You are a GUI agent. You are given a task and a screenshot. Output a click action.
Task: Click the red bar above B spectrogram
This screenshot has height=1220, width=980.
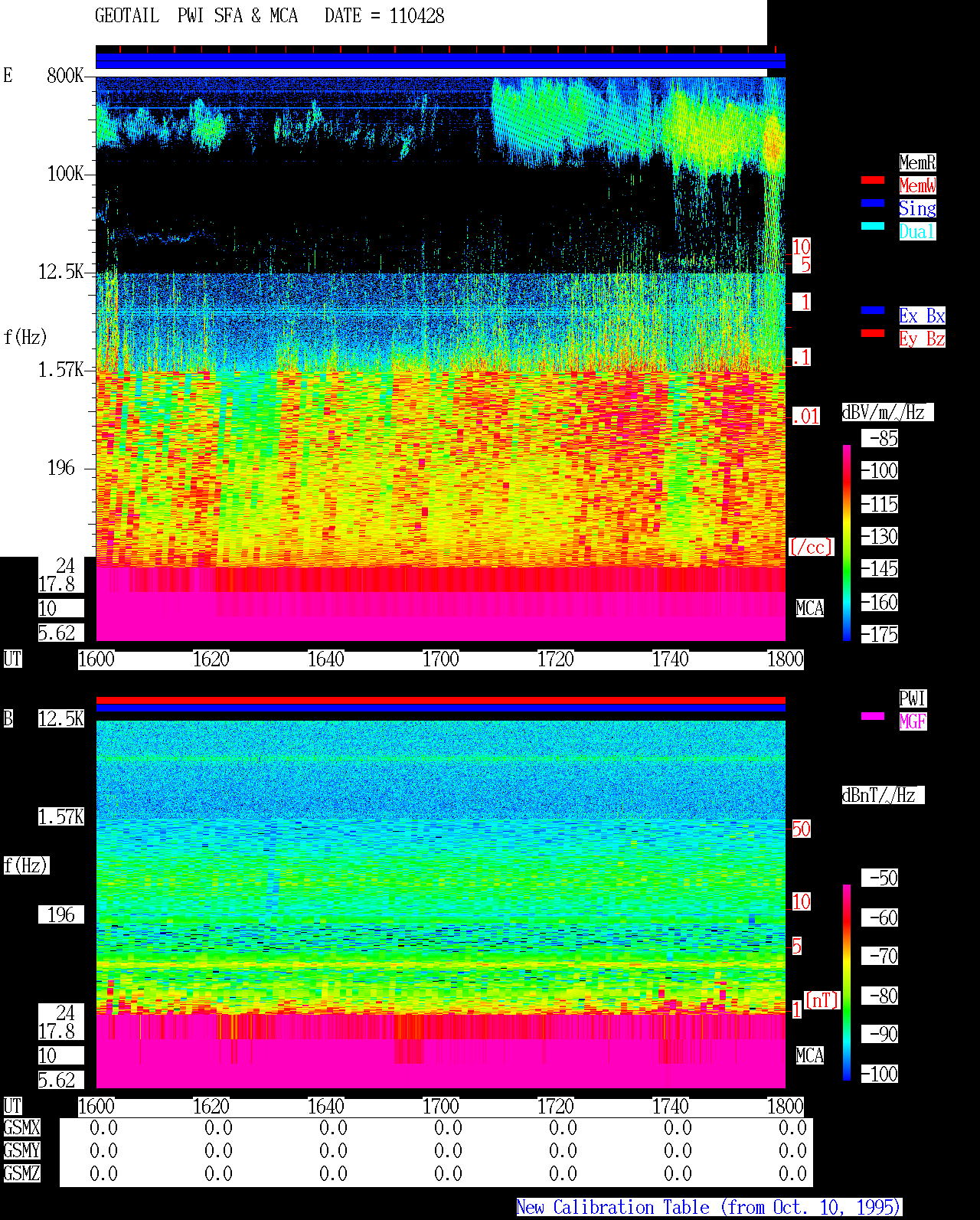pyautogui.click(x=440, y=700)
